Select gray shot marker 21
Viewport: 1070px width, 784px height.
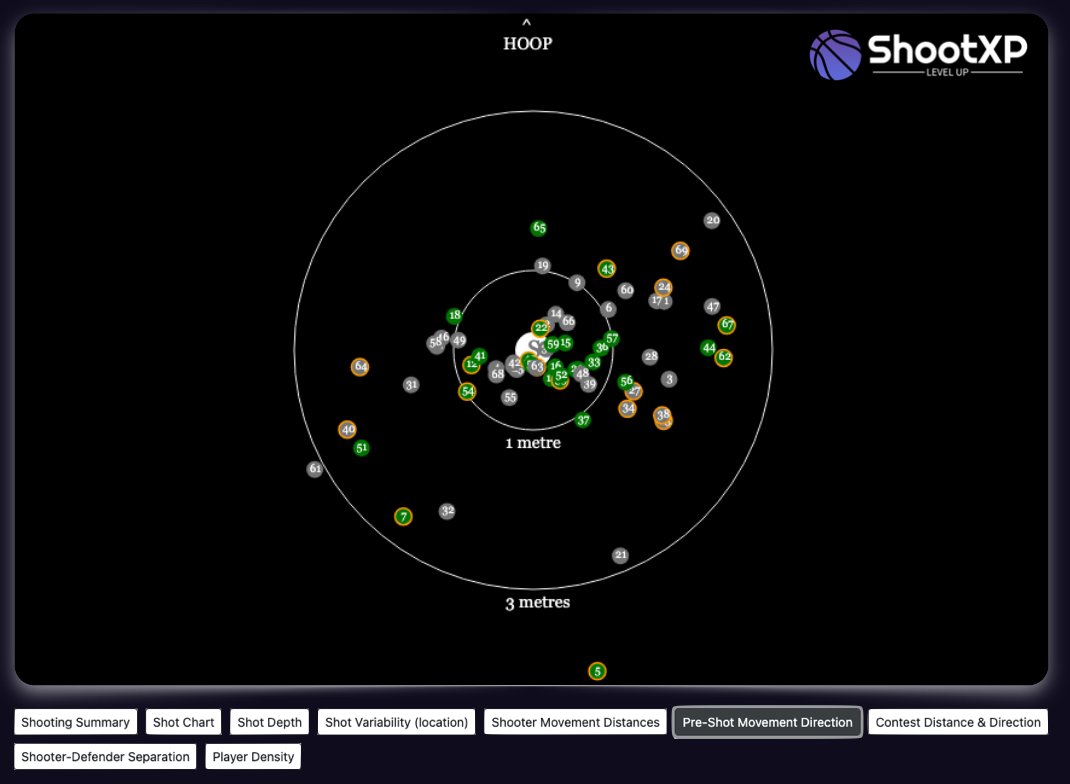pos(620,555)
